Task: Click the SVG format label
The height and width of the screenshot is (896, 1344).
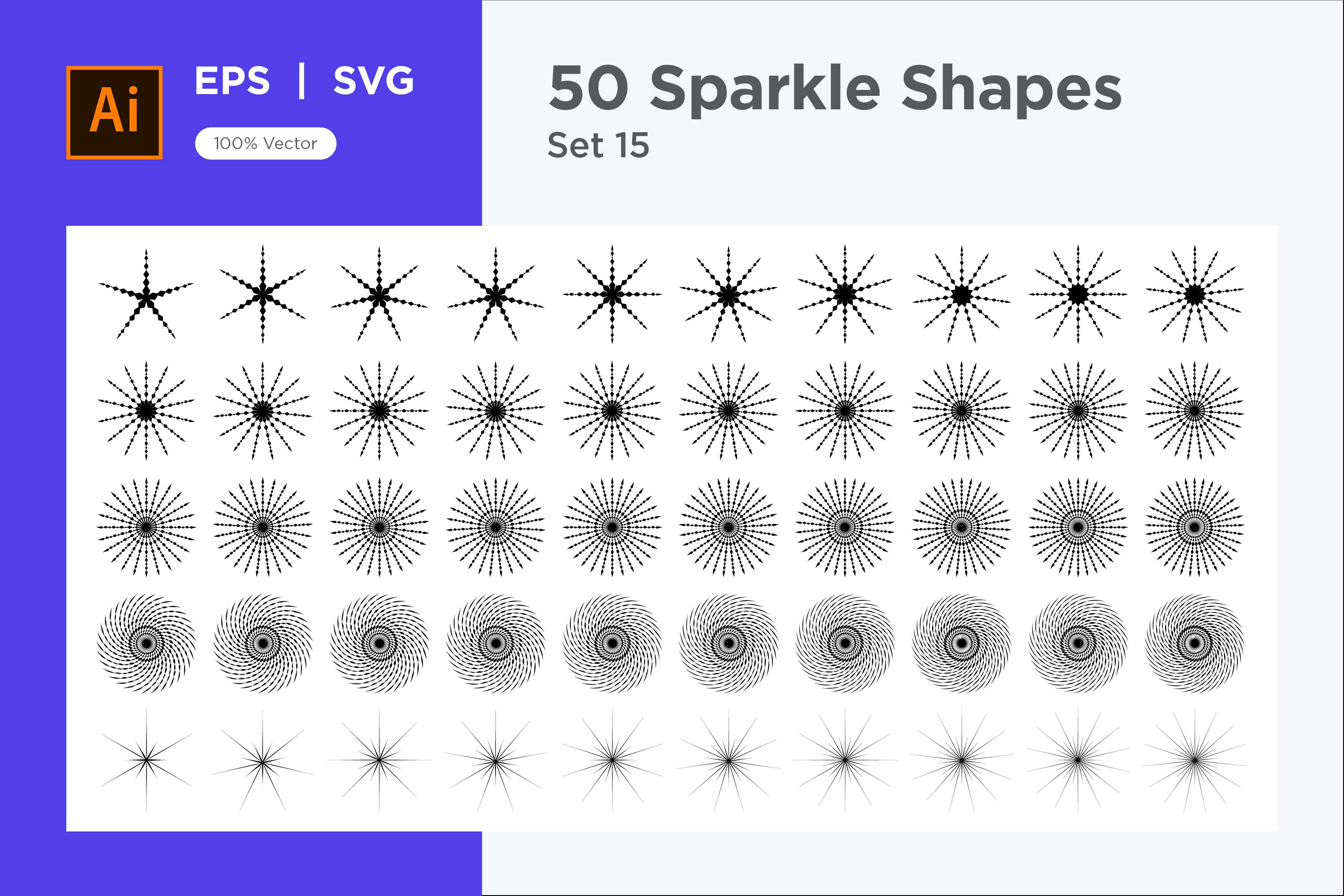Action: click(x=374, y=80)
